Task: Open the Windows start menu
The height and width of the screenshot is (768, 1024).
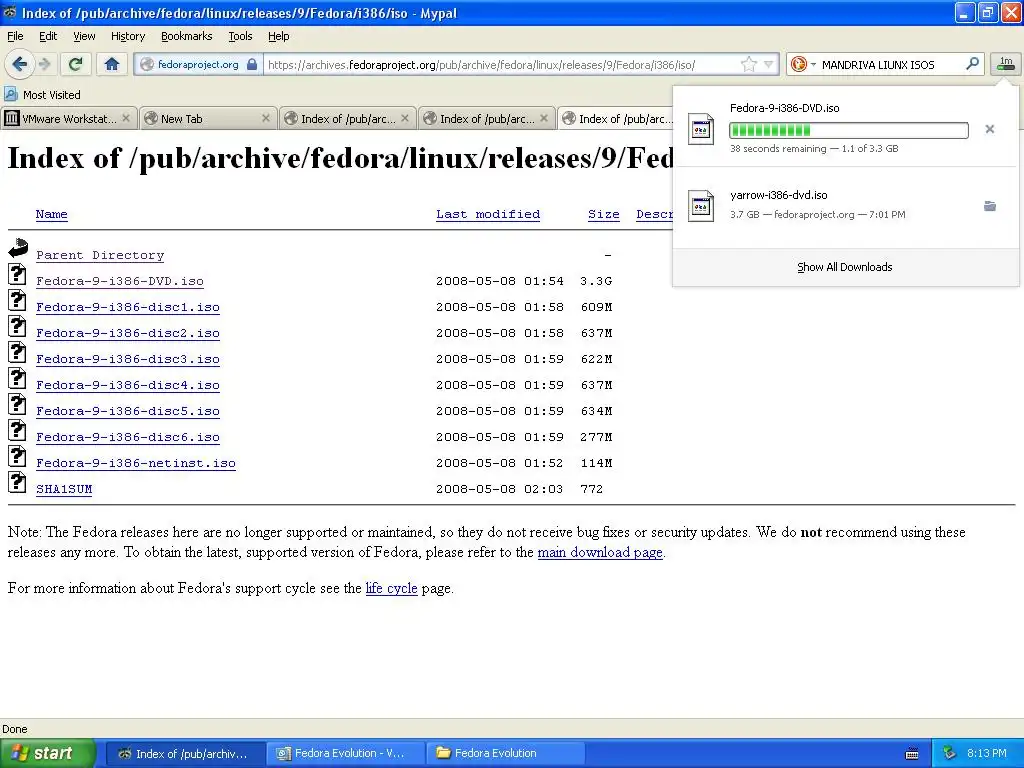Action: coord(48,753)
